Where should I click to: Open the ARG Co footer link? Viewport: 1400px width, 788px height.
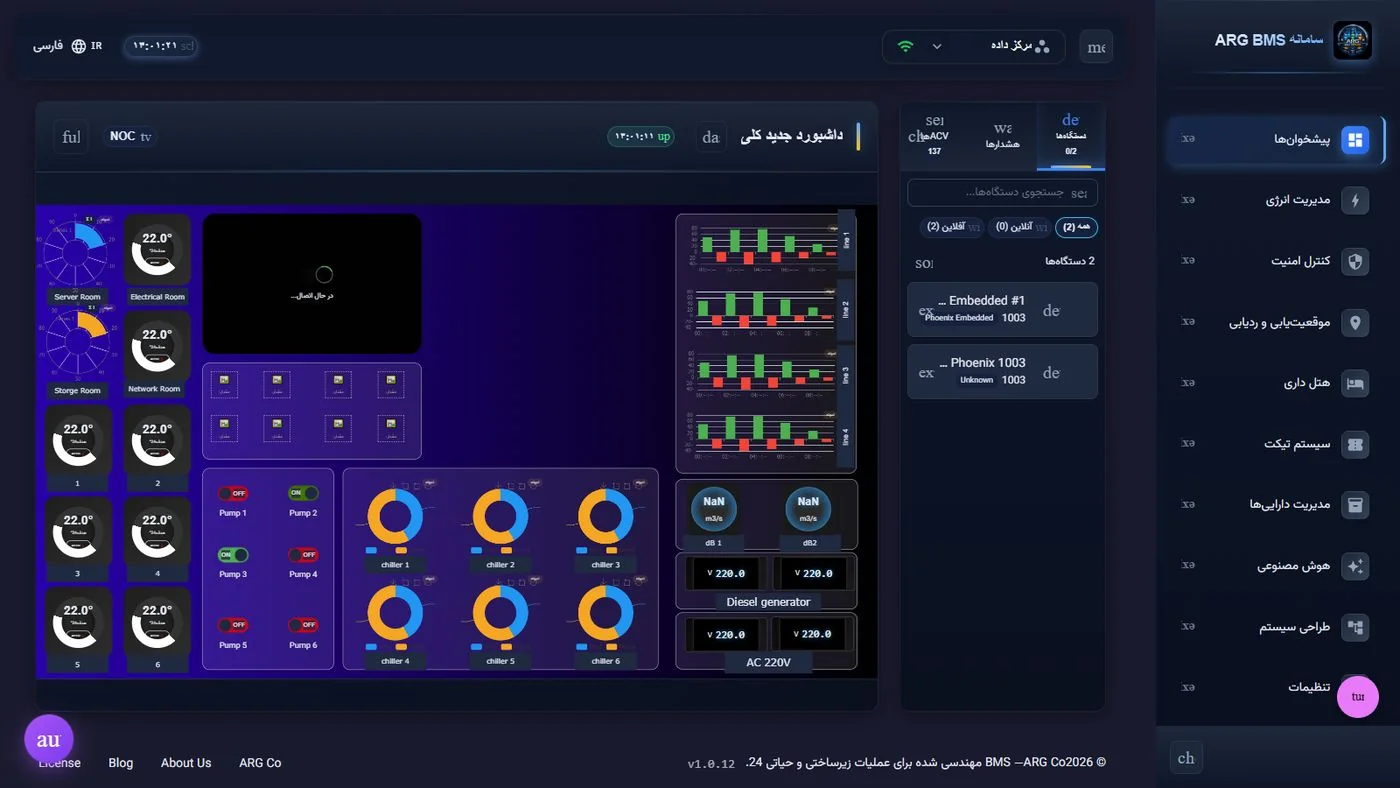pos(260,763)
